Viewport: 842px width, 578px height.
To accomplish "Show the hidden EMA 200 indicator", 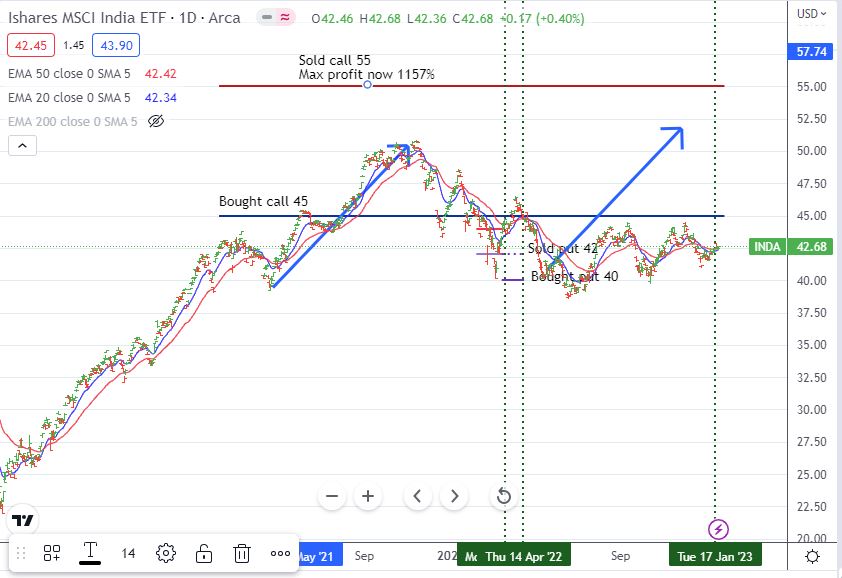I will point(156,121).
